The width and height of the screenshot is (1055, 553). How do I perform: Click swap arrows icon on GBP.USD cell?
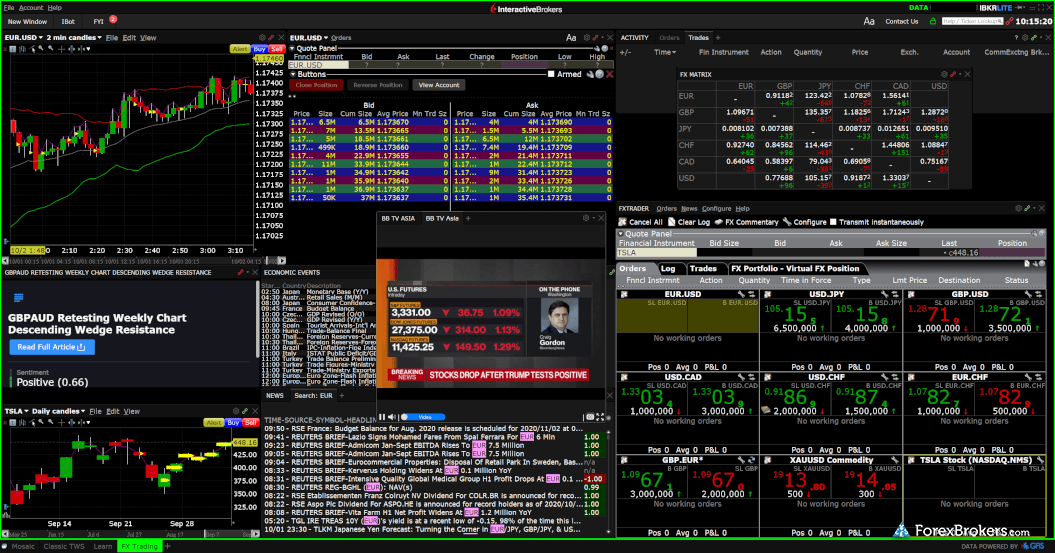click(x=1039, y=294)
